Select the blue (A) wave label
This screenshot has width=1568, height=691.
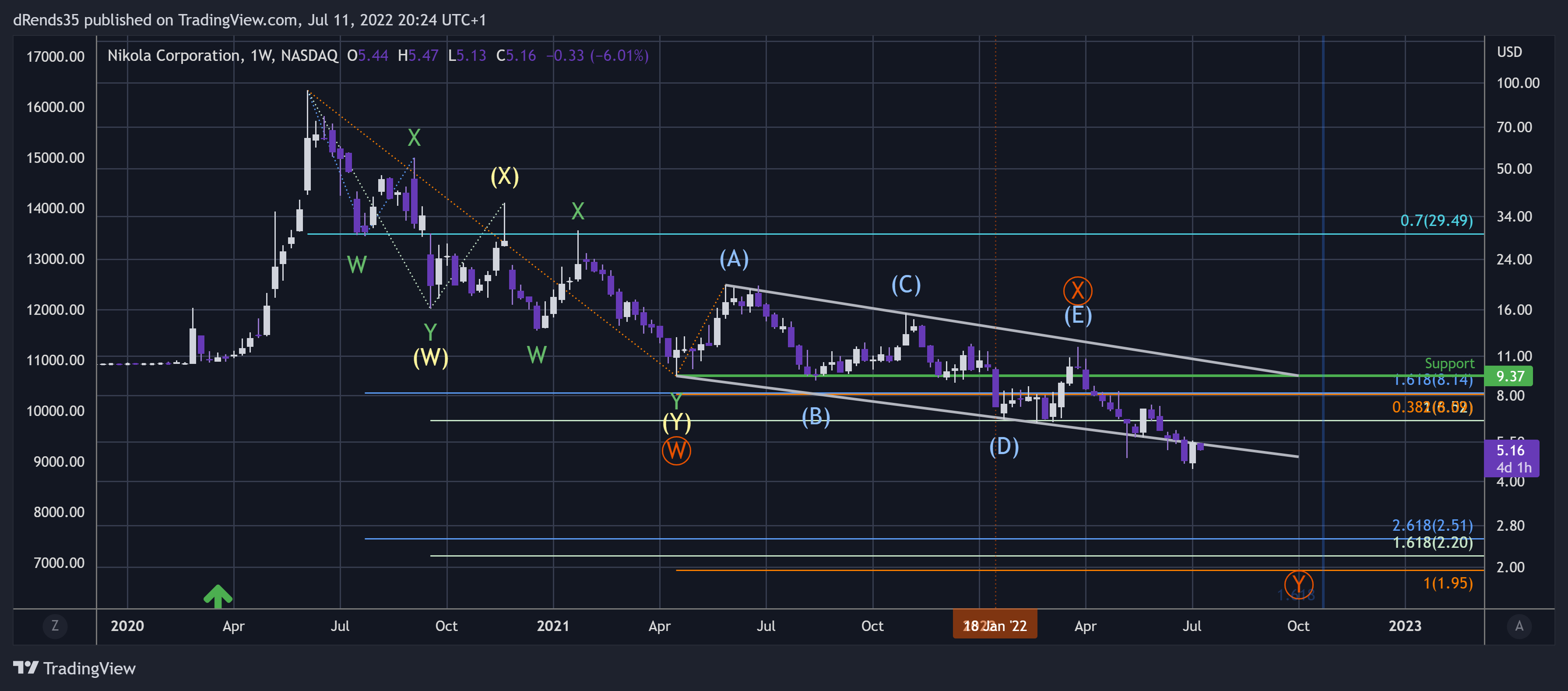click(x=734, y=259)
